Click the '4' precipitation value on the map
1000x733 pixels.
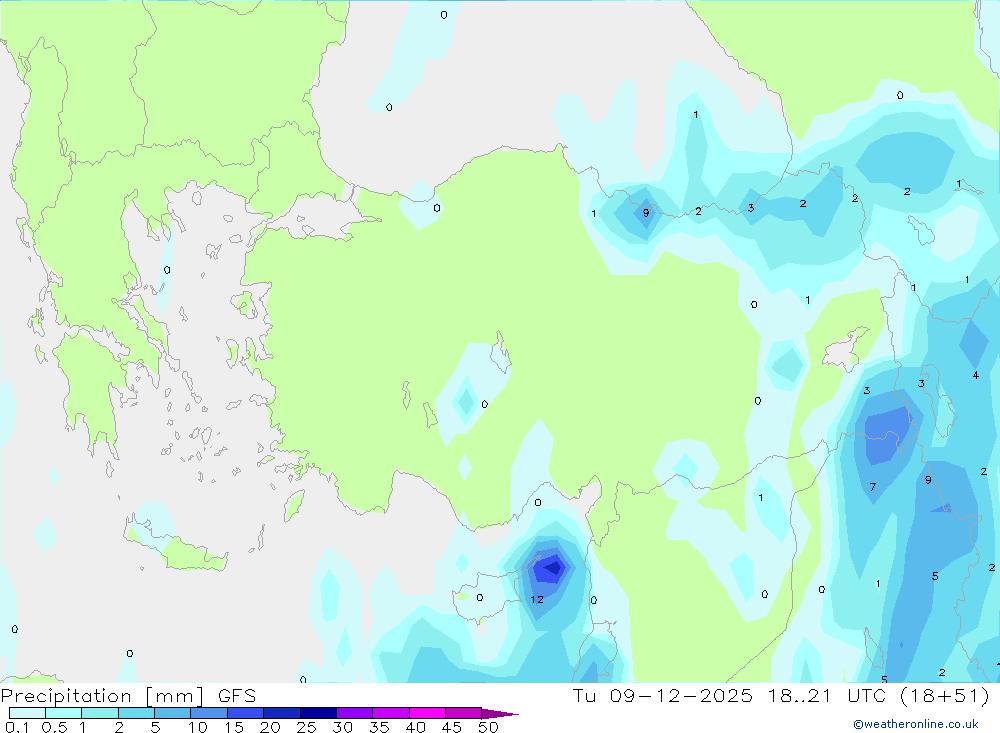pyautogui.click(x=975, y=375)
